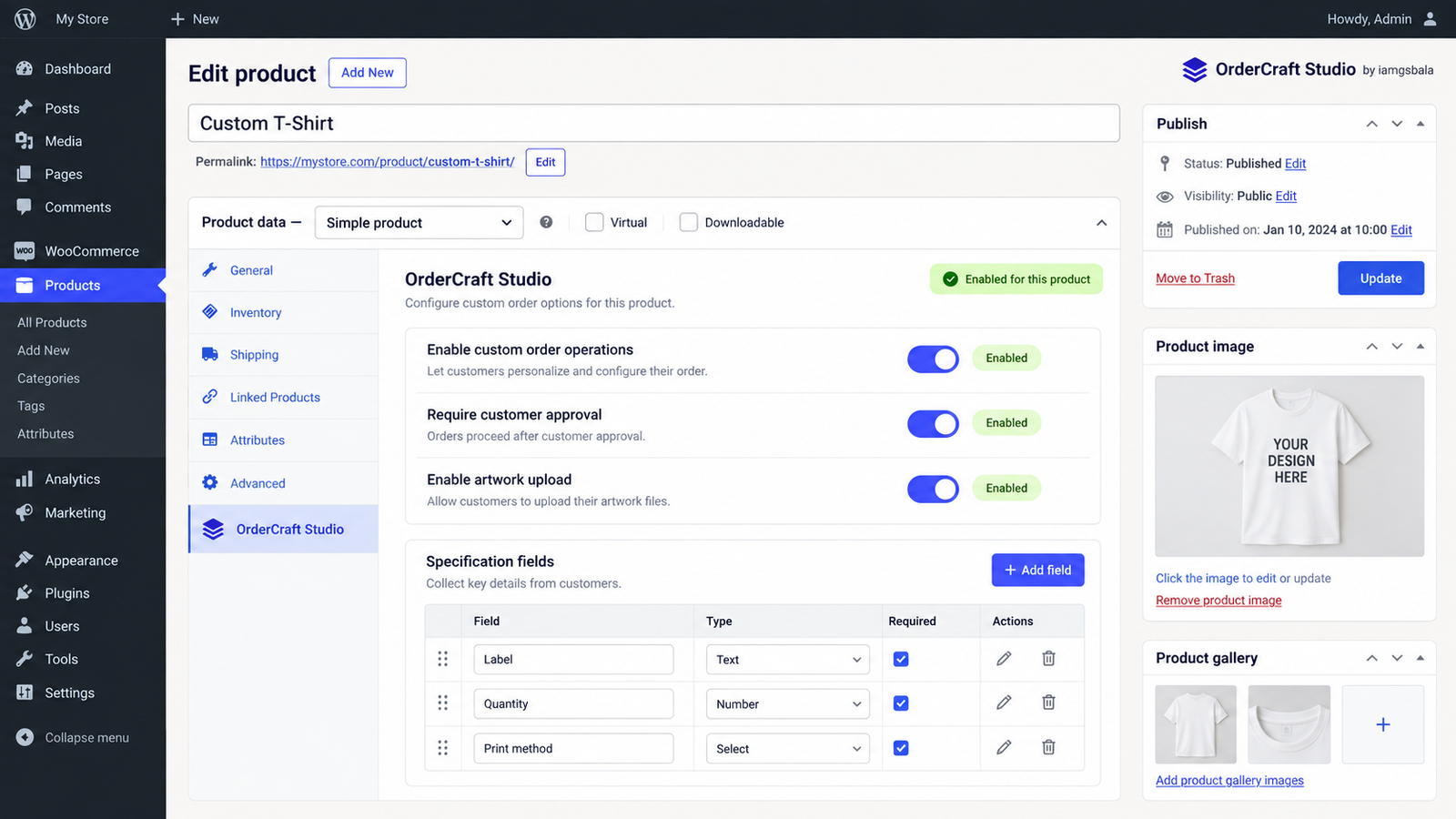Click the WooCommerce logo icon
This screenshot has height=819, width=1456.
pos(25,250)
